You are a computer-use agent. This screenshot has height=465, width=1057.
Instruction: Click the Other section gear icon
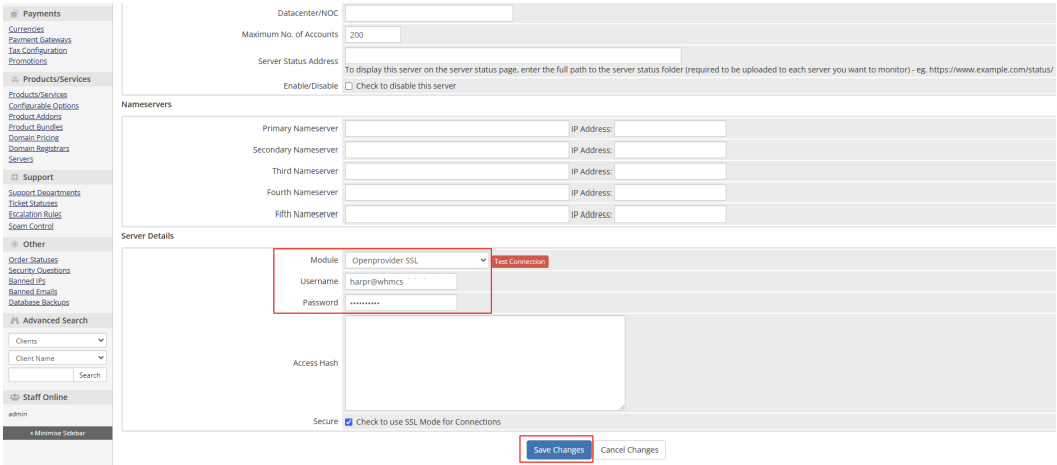(x=14, y=244)
